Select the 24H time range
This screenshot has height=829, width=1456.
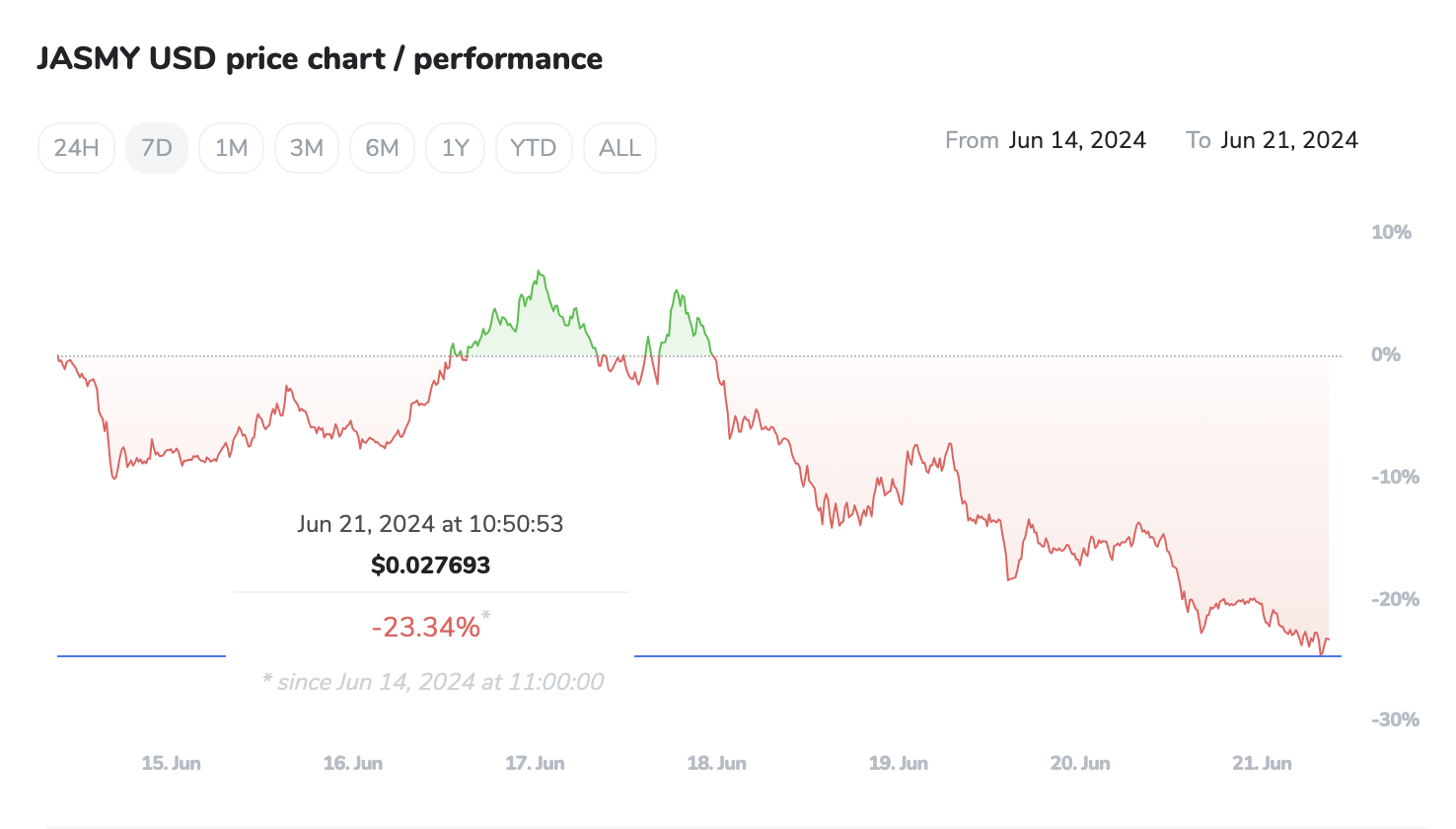tap(76, 148)
